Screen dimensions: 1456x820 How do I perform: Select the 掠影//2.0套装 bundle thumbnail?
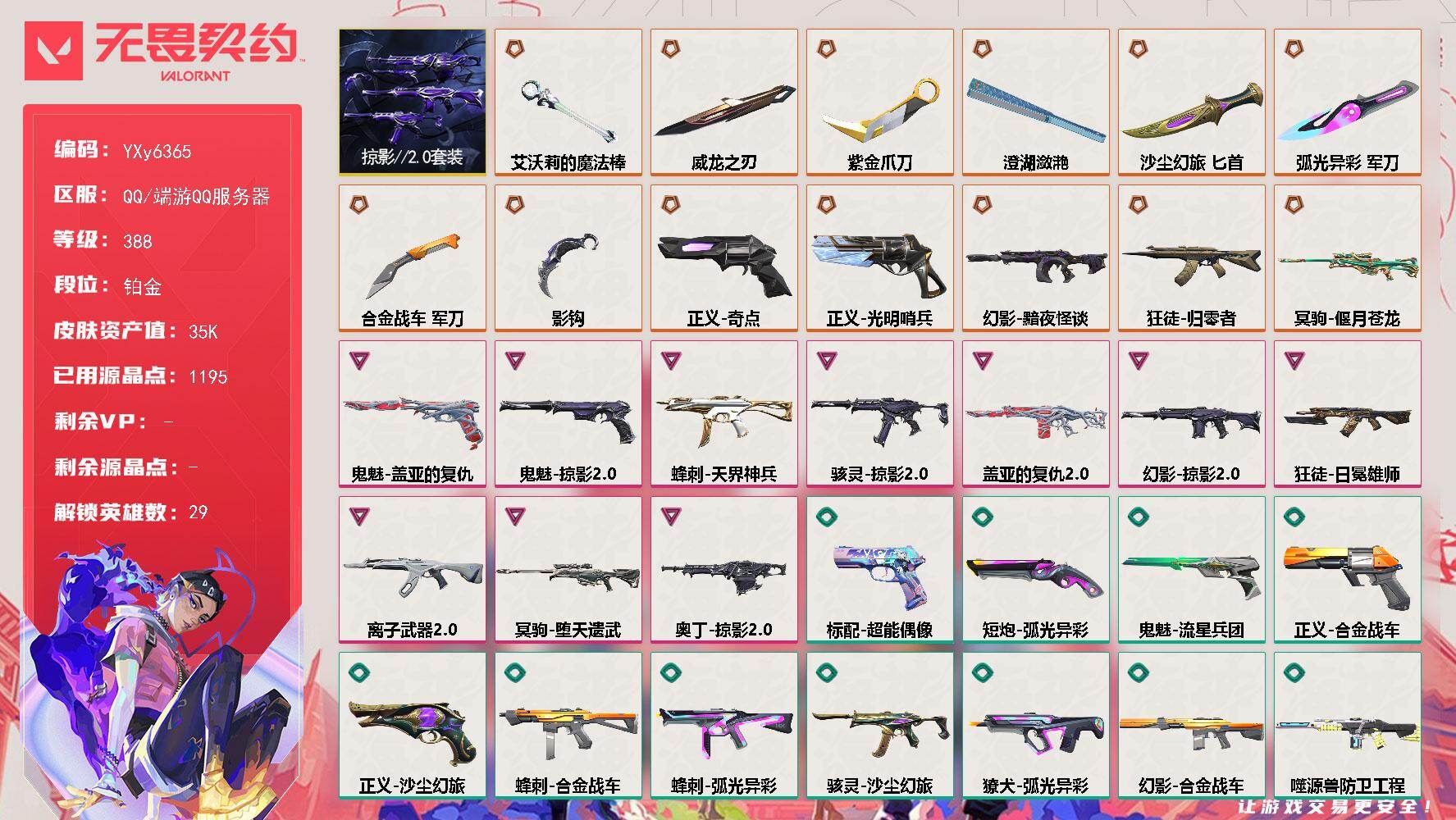click(413, 102)
